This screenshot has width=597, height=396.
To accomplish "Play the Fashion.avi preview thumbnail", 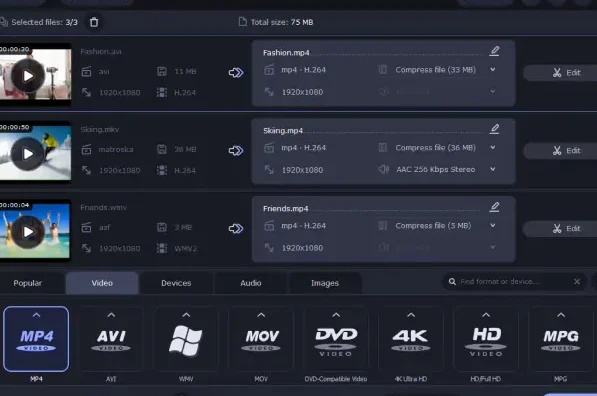I will point(28,76).
